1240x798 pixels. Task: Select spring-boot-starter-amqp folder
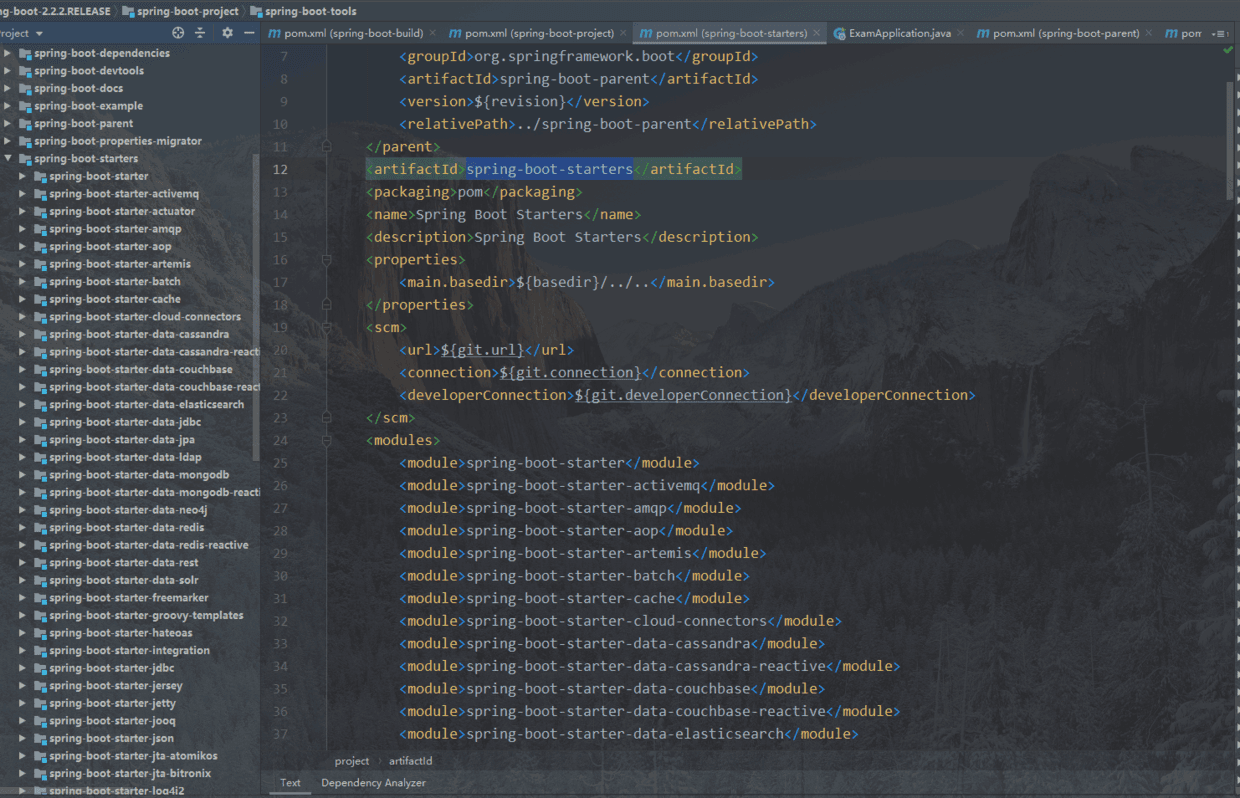coord(115,229)
